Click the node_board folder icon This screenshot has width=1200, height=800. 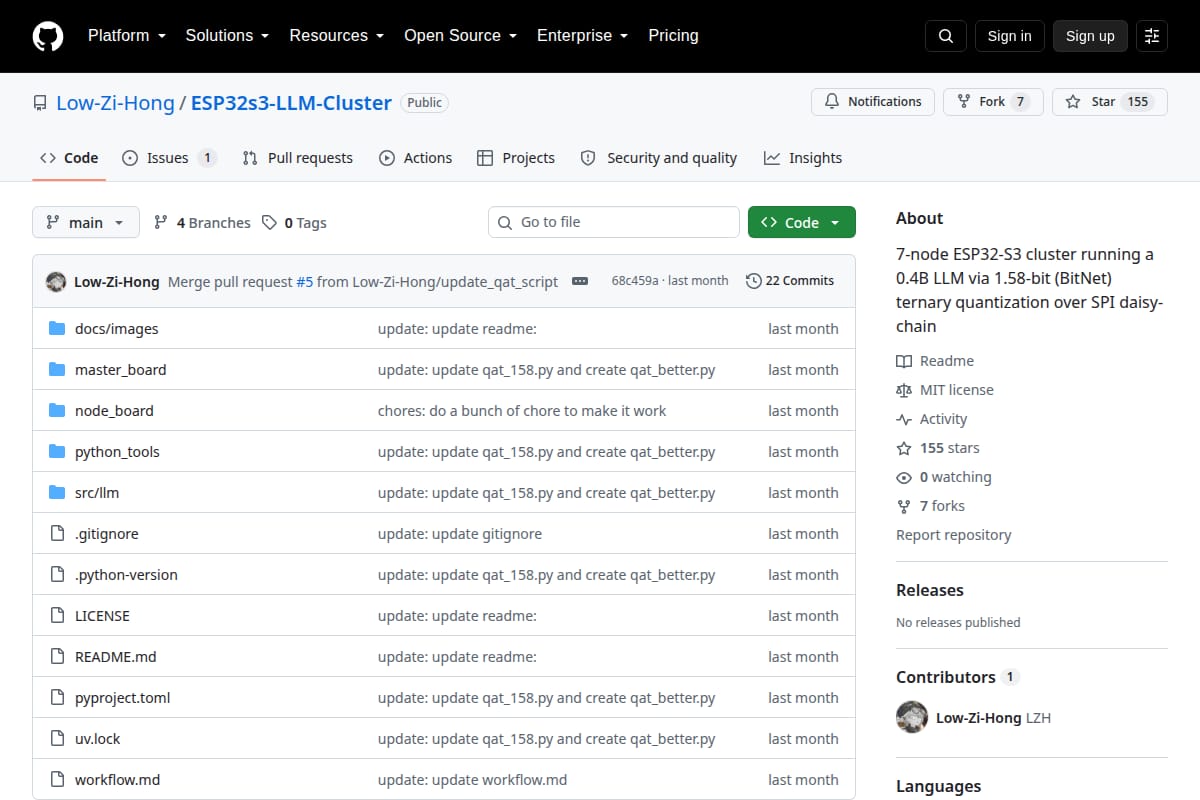pyautogui.click(x=57, y=411)
